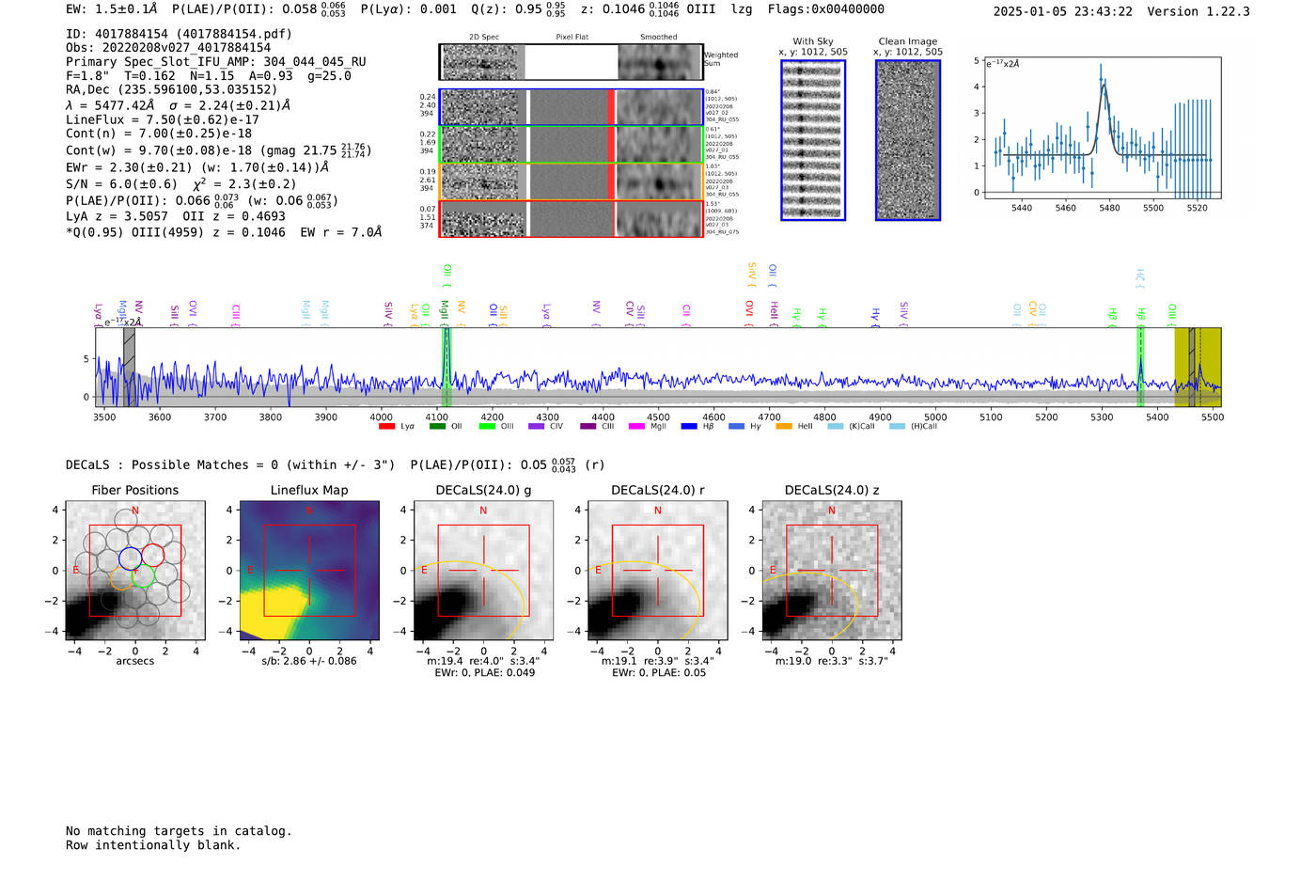Click the Hβ blue legend swatch

pyautogui.click(x=689, y=427)
